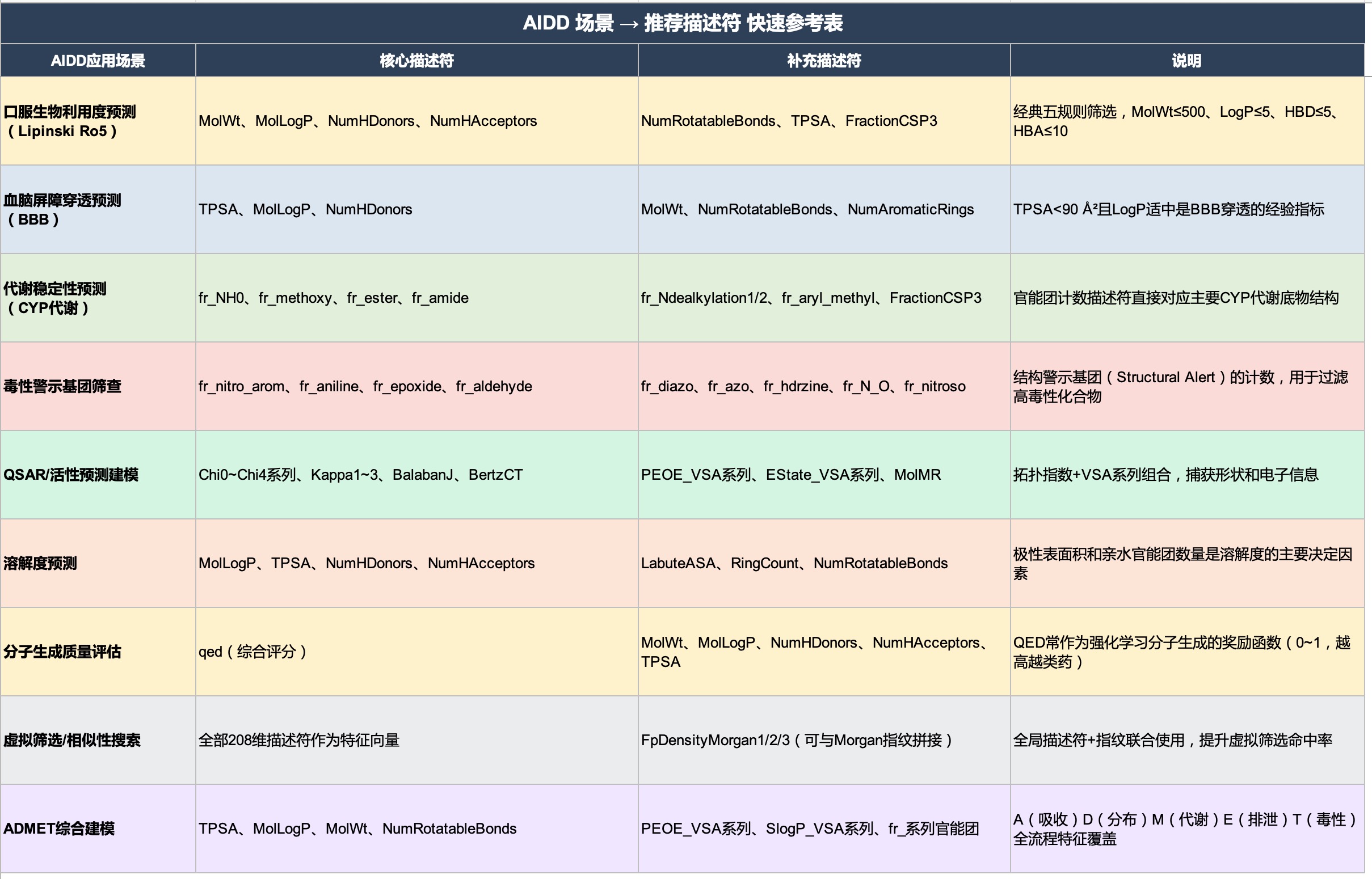The width and height of the screenshot is (1372, 879).
Task: Click the cell containing fr_nitro_arom descriptors
Action: coord(365,386)
